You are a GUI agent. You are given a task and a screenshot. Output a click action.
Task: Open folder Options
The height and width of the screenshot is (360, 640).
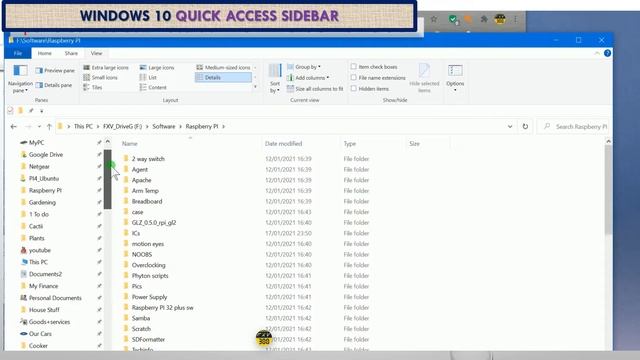point(455,78)
